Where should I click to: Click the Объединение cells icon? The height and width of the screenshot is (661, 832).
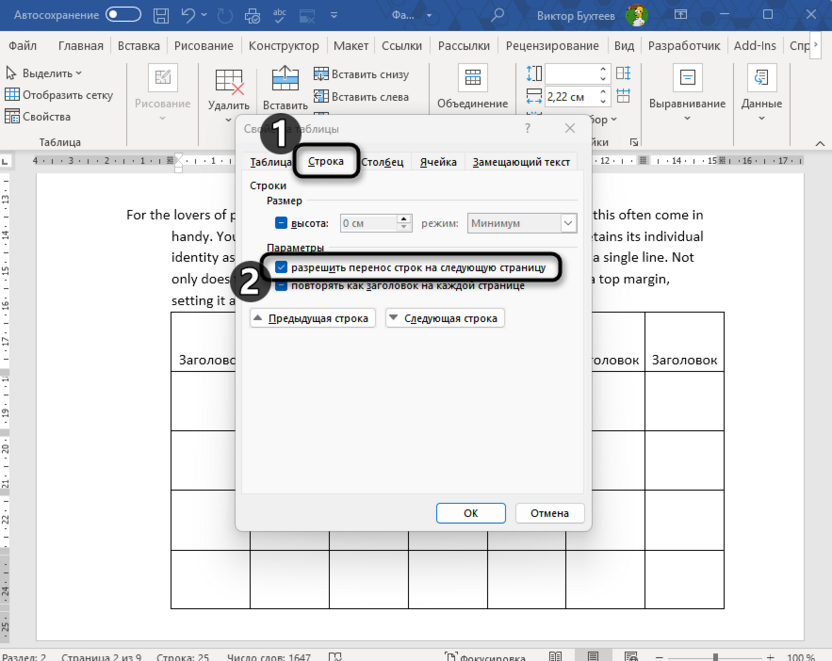[x=473, y=77]
